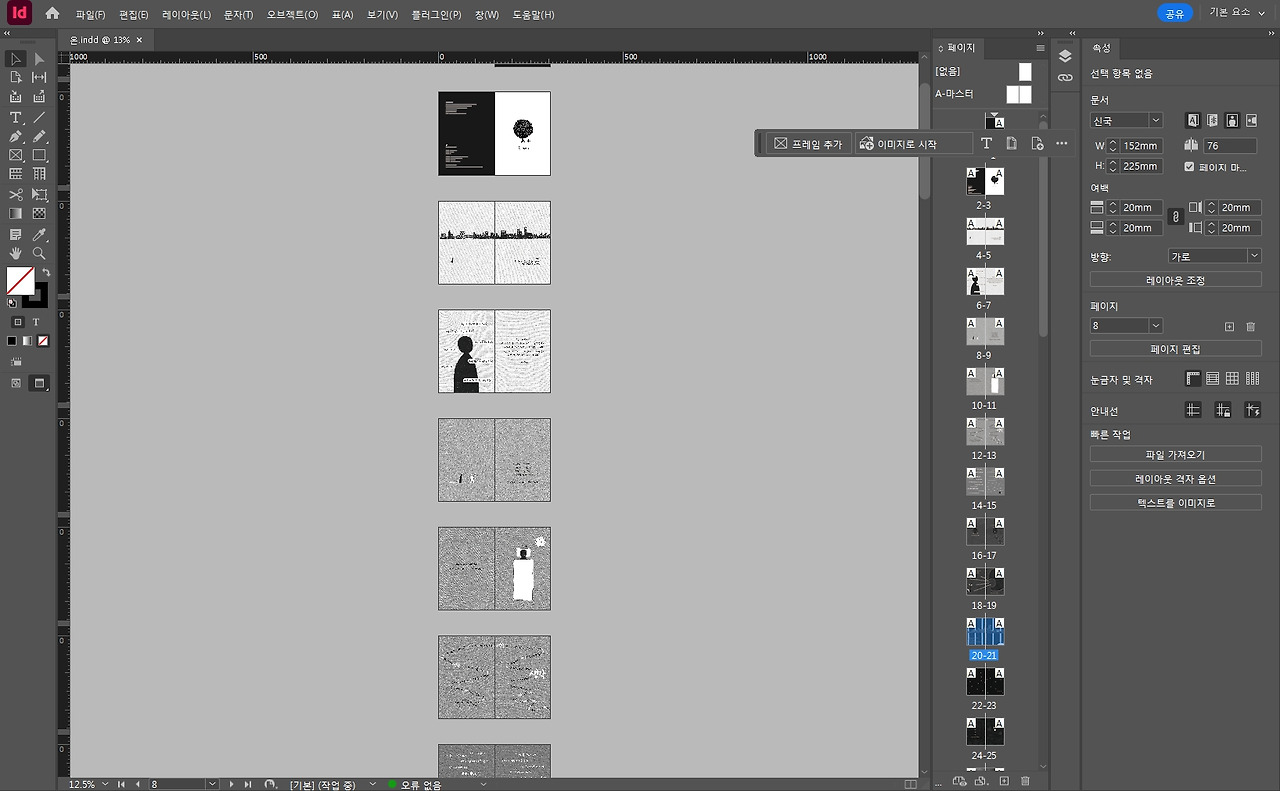The height and width of the screenshot is (791, 1280).
Task: Toggle margin link chain button
Action: coord(1175,216)
